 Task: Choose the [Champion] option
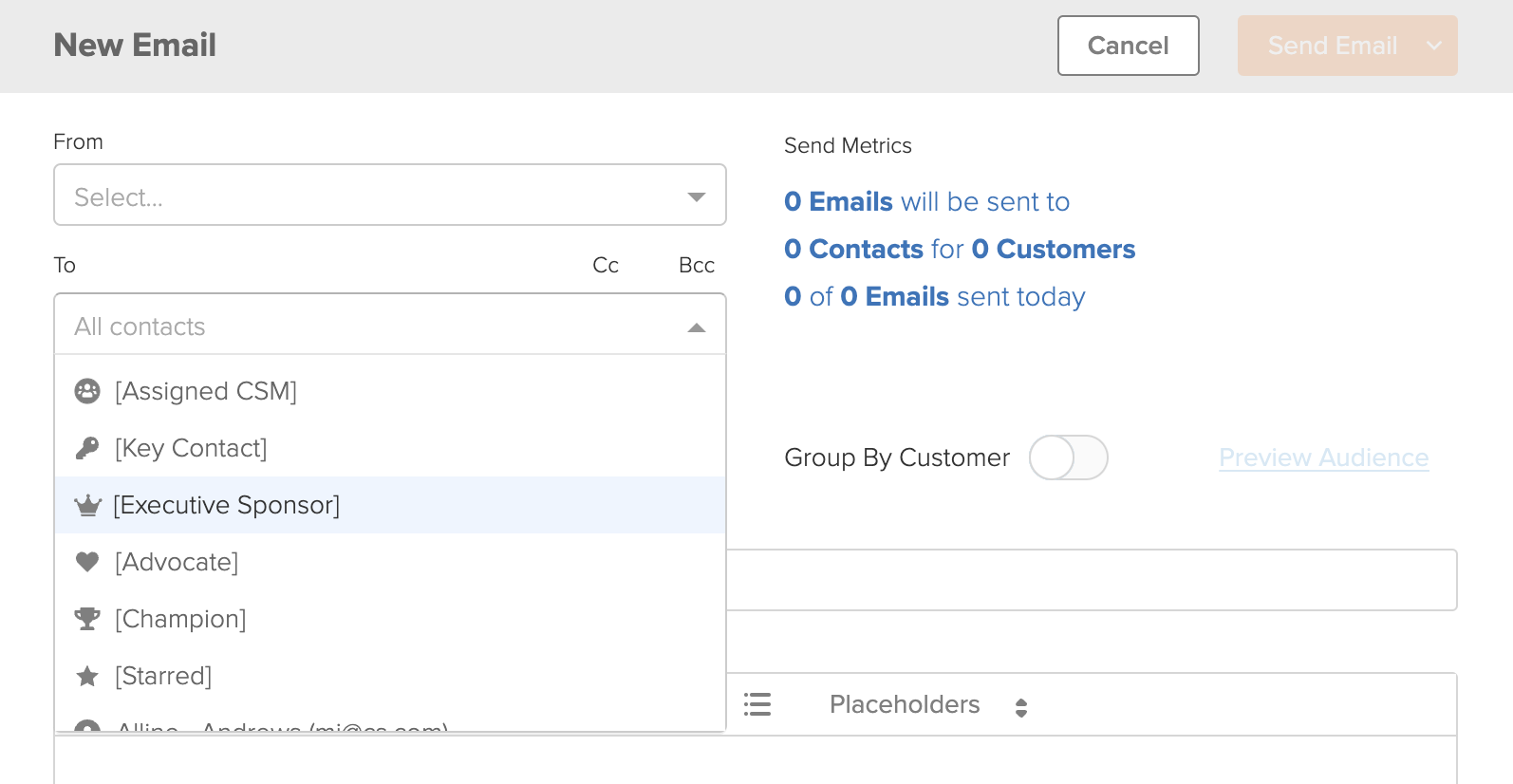[x=390, y=619]
